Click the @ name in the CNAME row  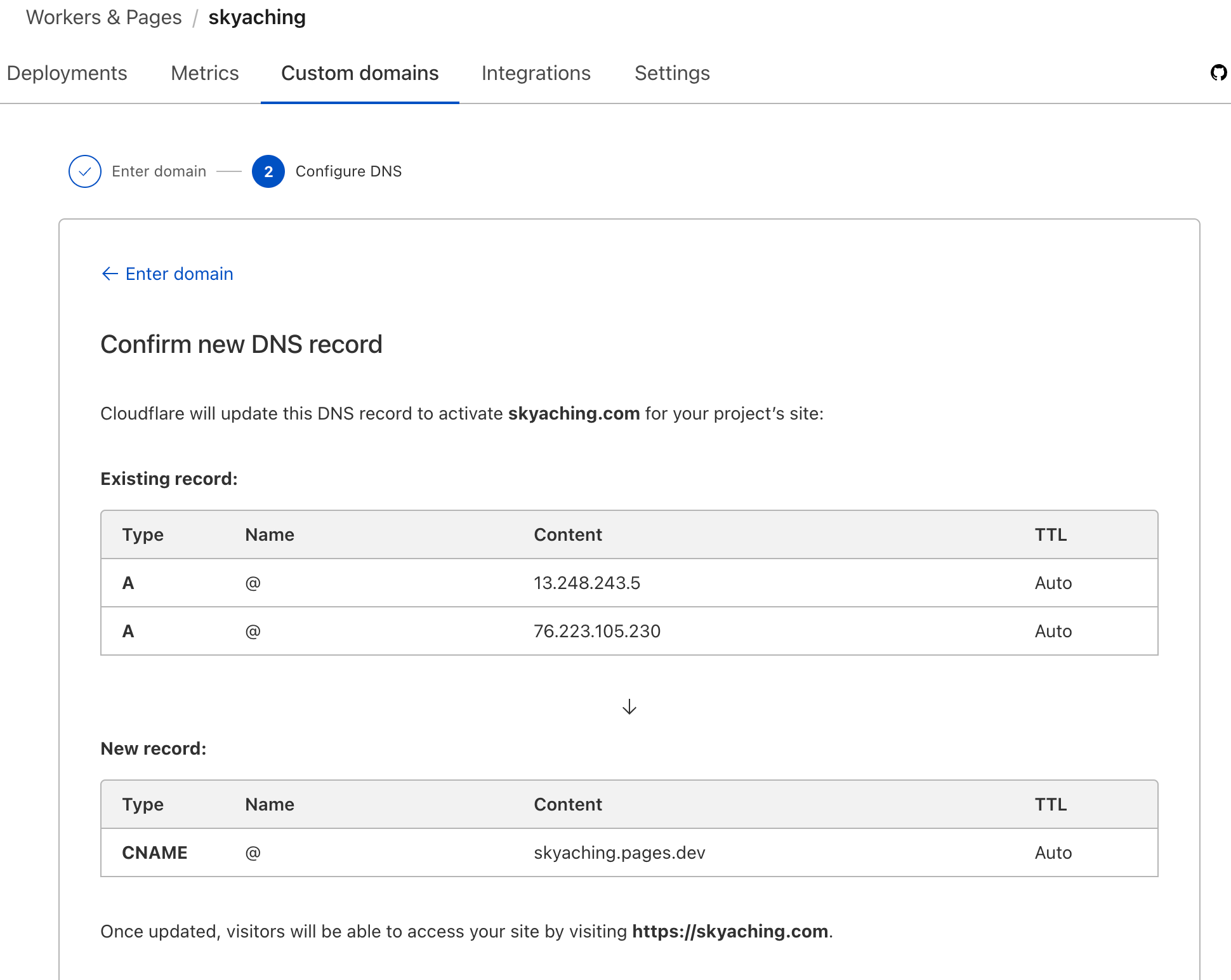tap(253, 852)
